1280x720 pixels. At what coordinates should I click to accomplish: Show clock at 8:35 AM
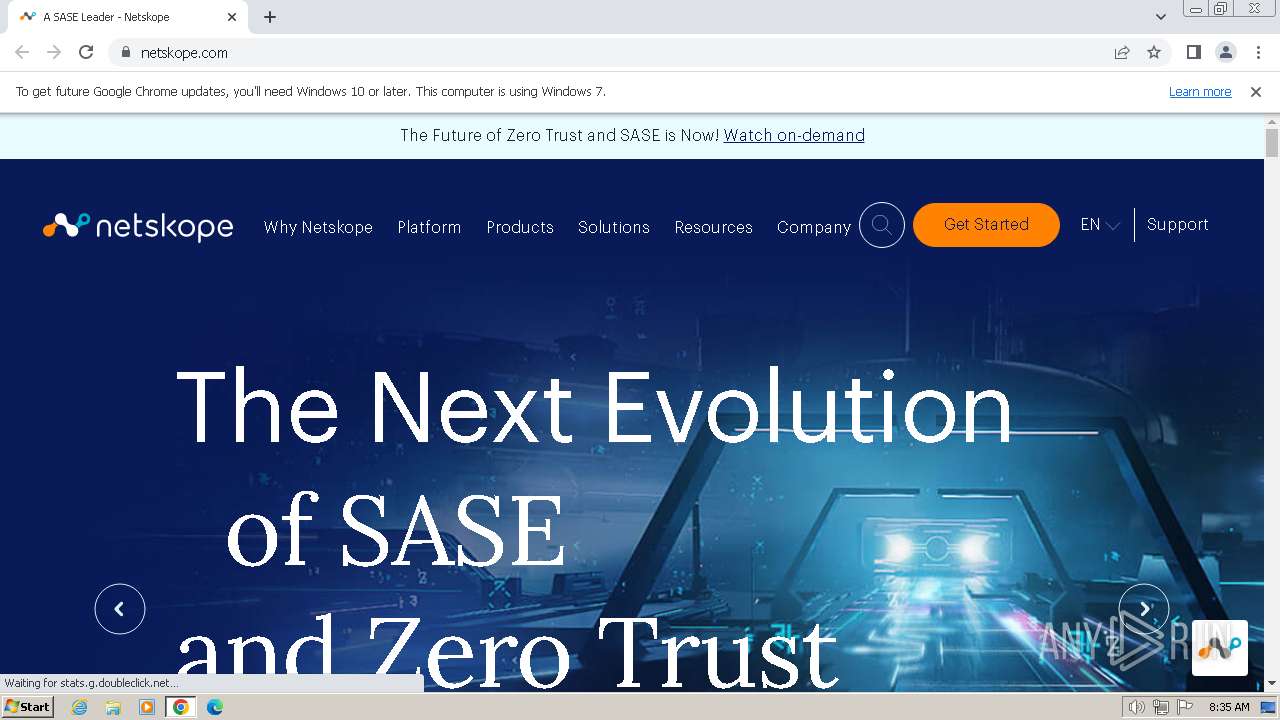coord(1229,707)
